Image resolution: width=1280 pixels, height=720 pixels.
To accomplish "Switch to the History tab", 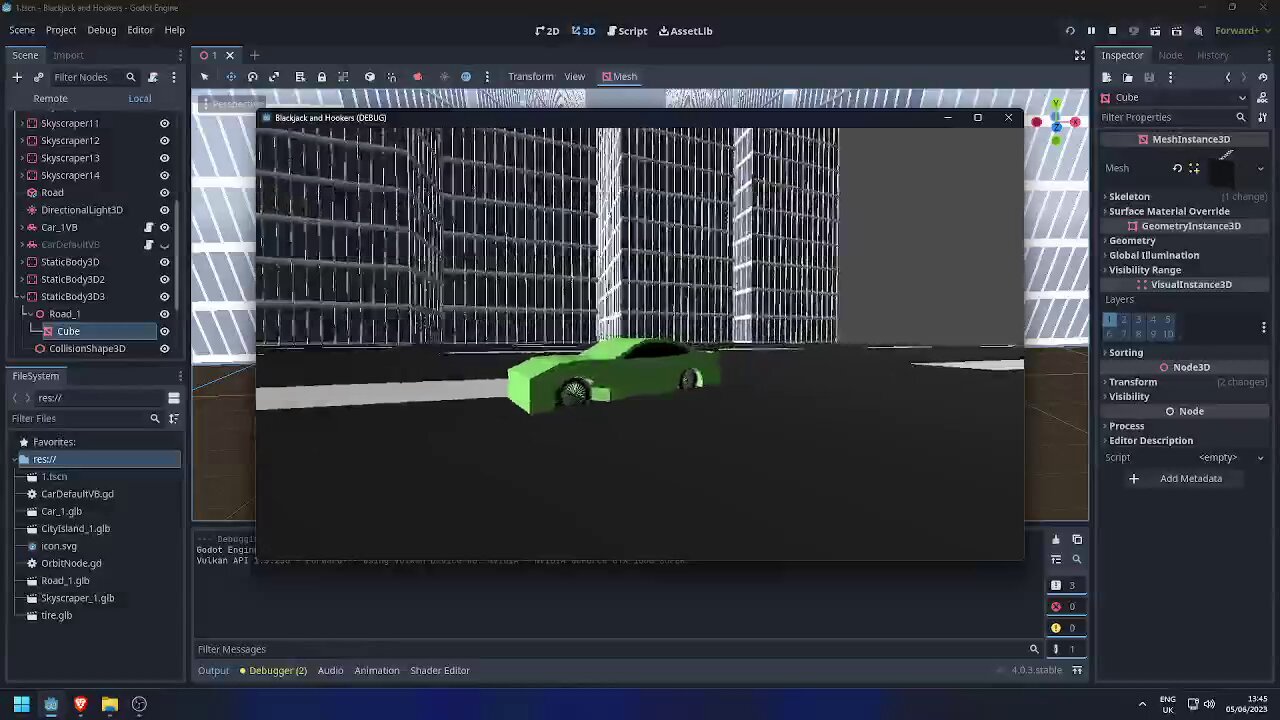I will pyautogui.click(x=1212, y=55).
